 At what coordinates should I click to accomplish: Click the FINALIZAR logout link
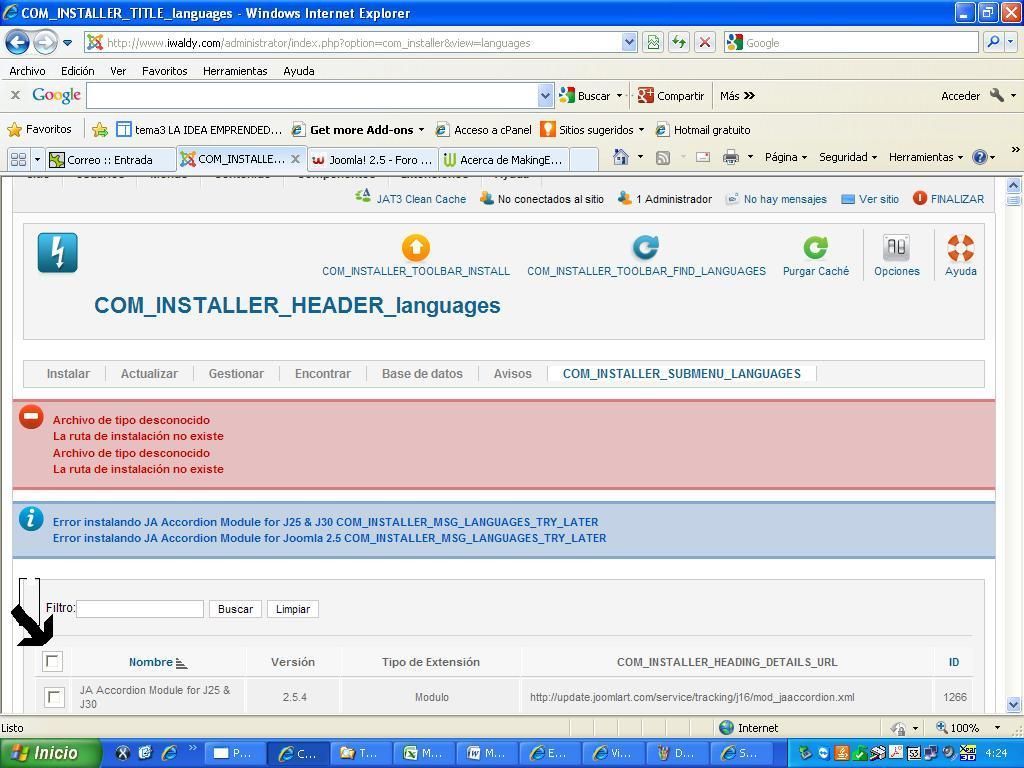(948, 199)
